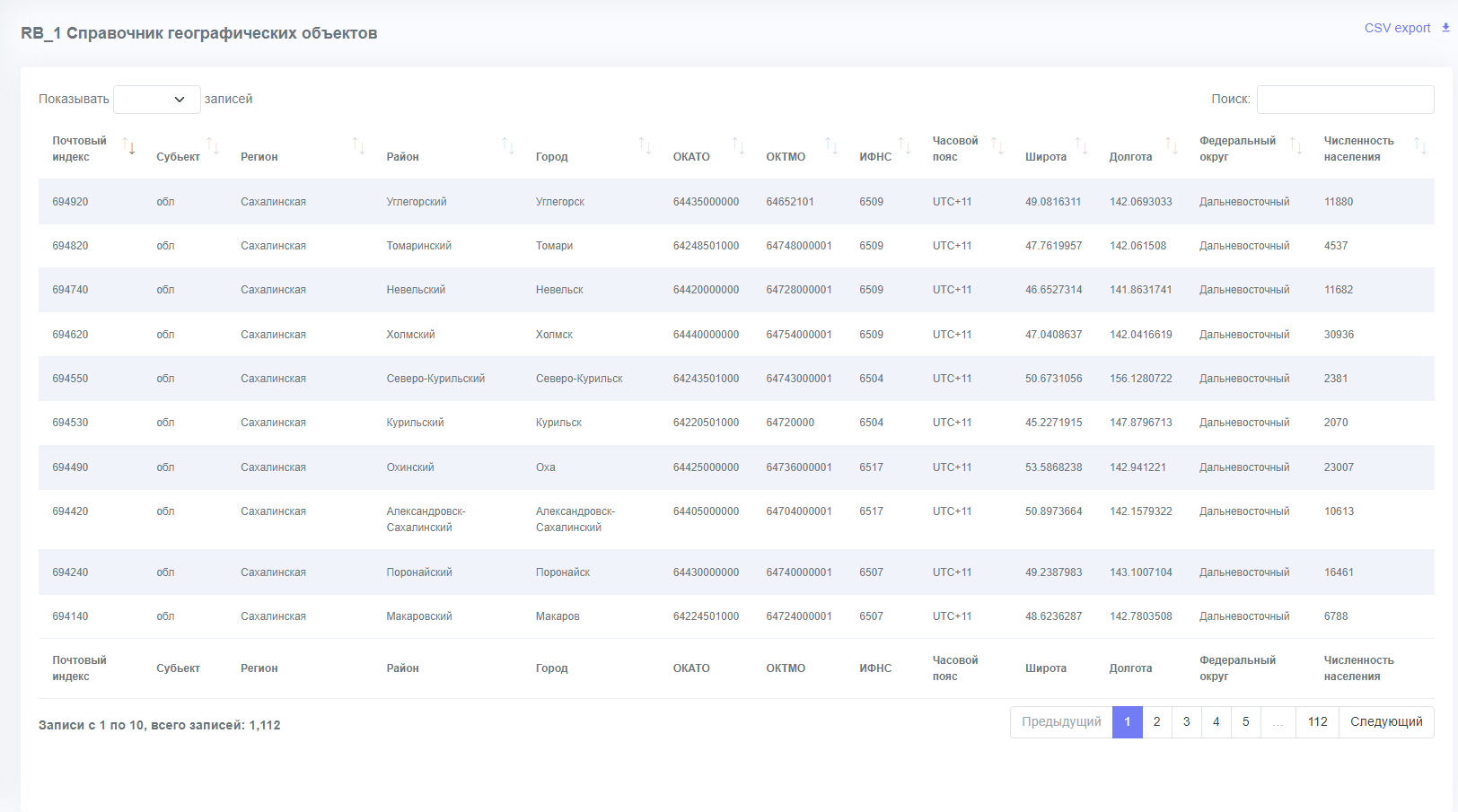This screenshot has height=812, width=1458.
Task: Open page 5 in pagination
Action: coord(1246,722)
